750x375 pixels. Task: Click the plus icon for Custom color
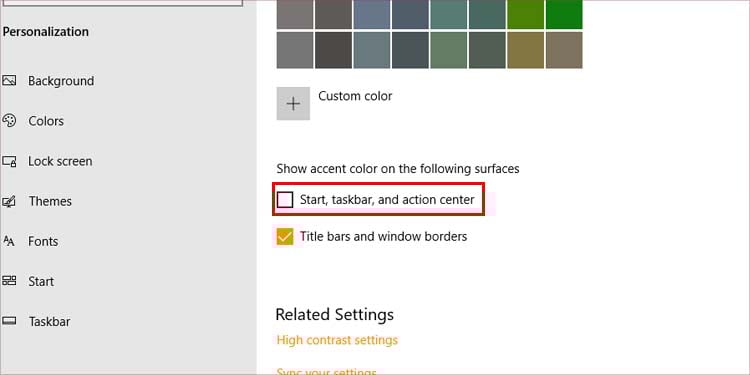293,103
